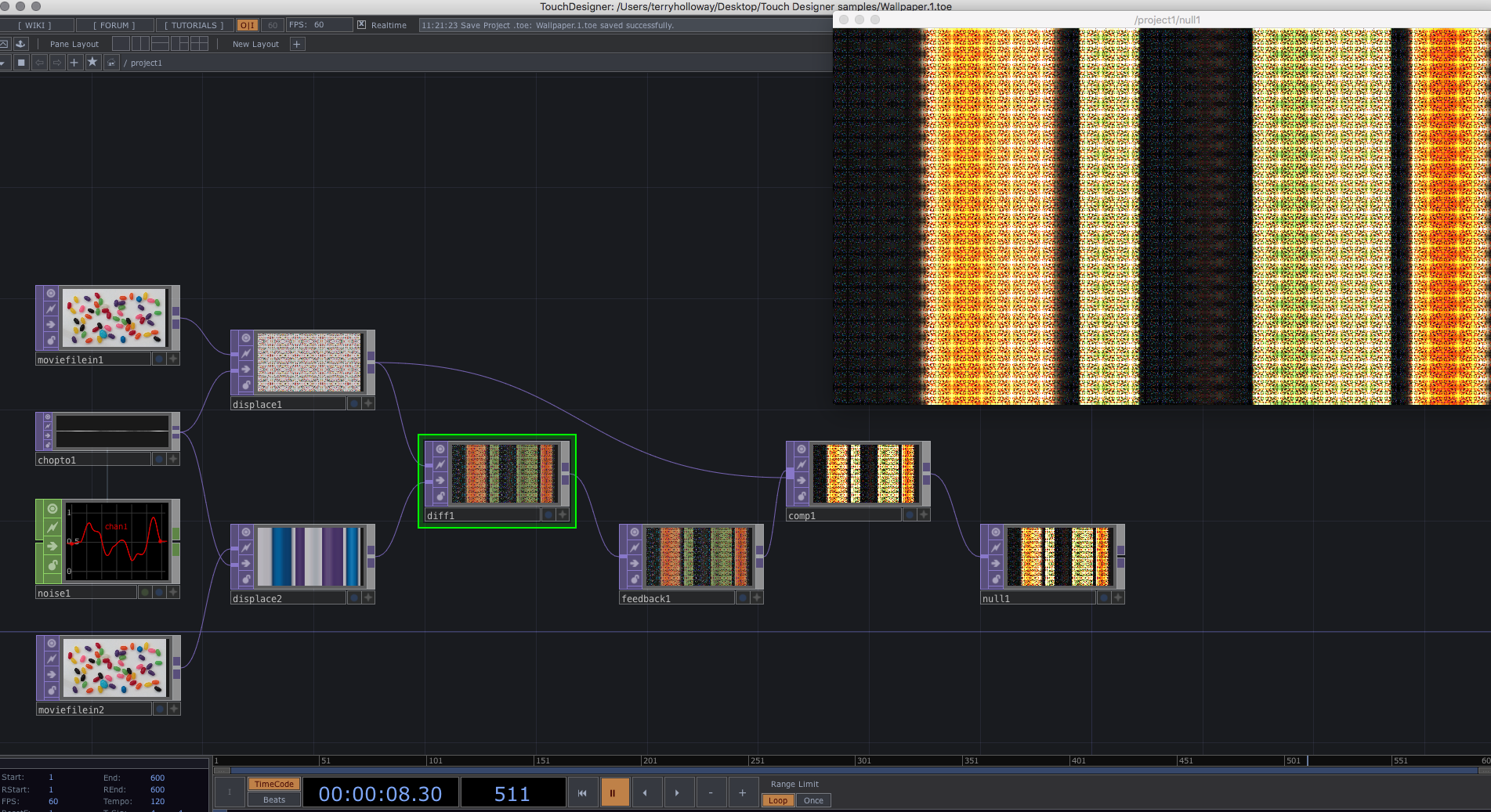Toggle the Realtime checkbox
1491x812 pixels.
[x=361, y=25]
